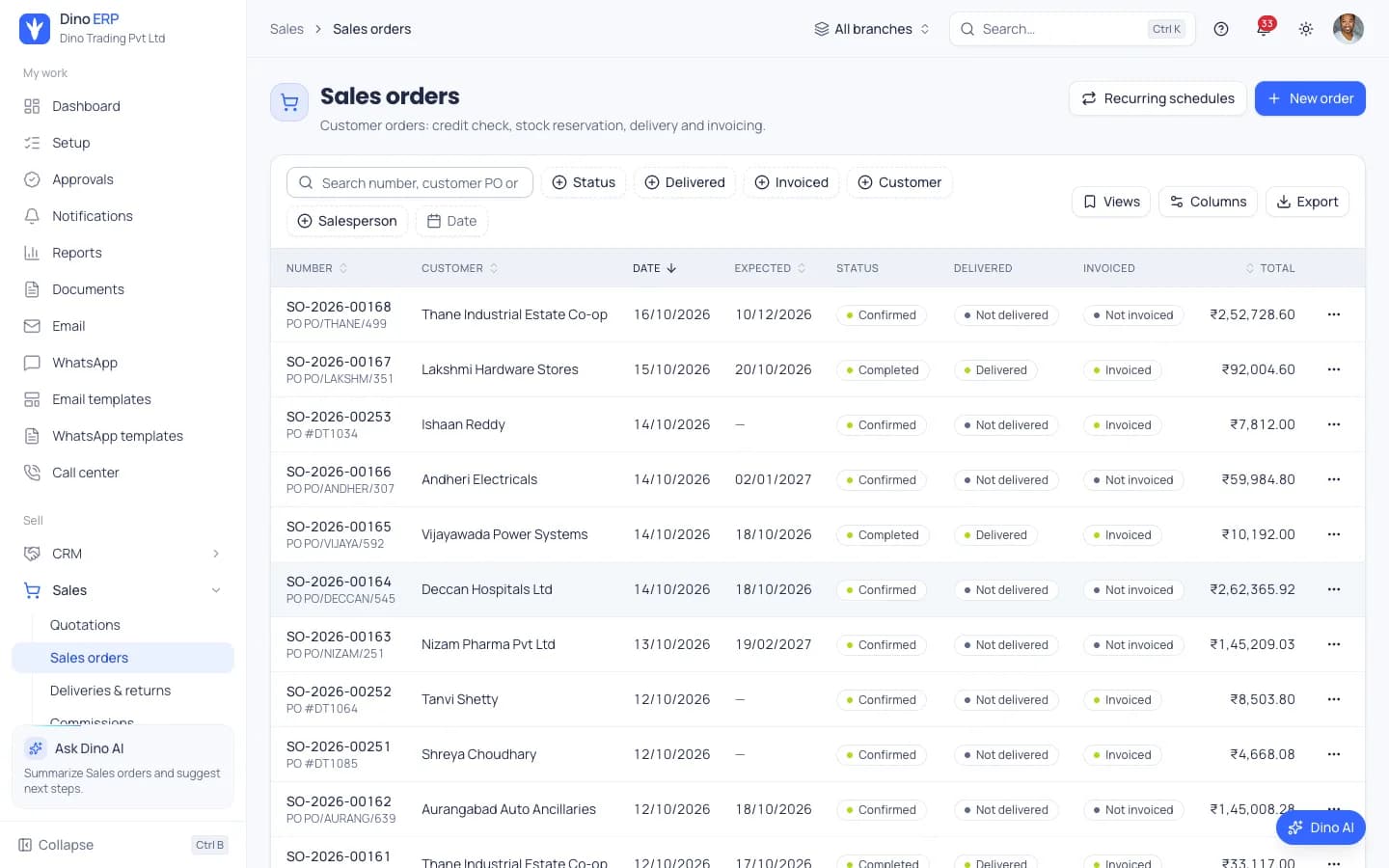Add a Delivered filter
1389x868 pixels.
point(685,182)
